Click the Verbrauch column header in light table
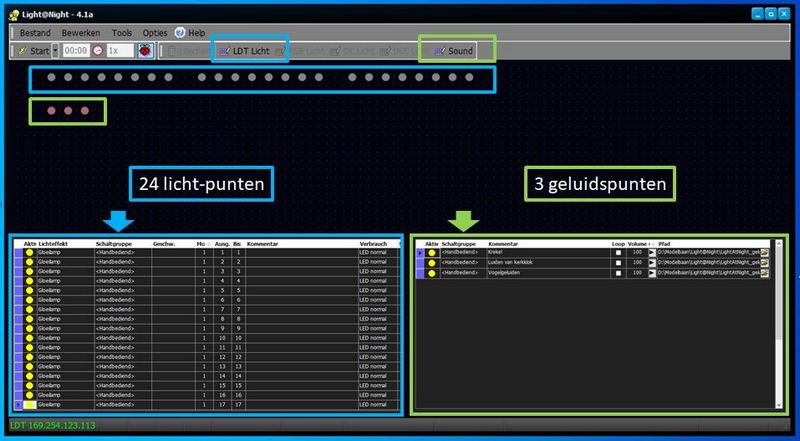This screenshot has width=800, height=441. point(378,244)
